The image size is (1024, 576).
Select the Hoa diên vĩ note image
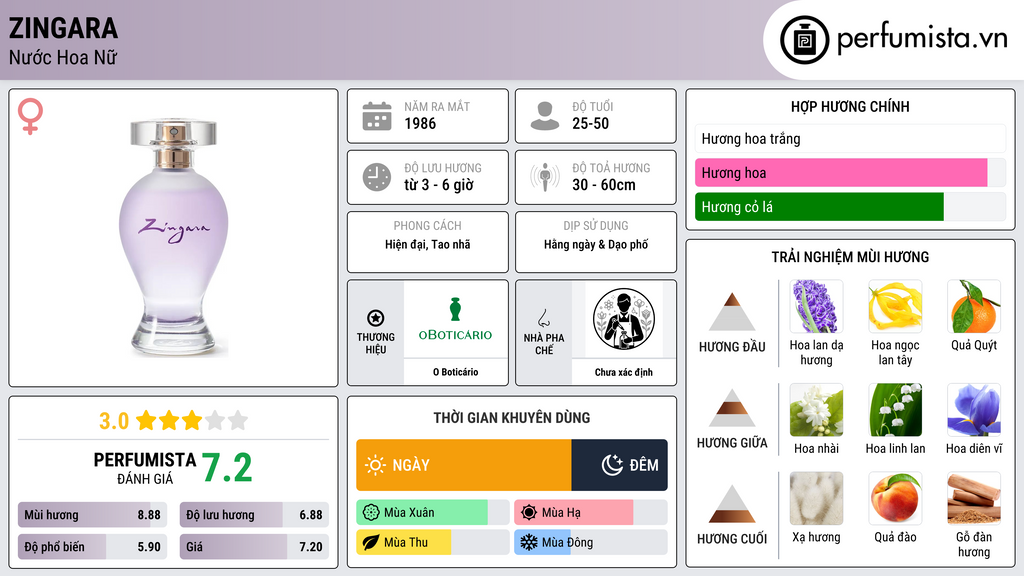[974, 409]
